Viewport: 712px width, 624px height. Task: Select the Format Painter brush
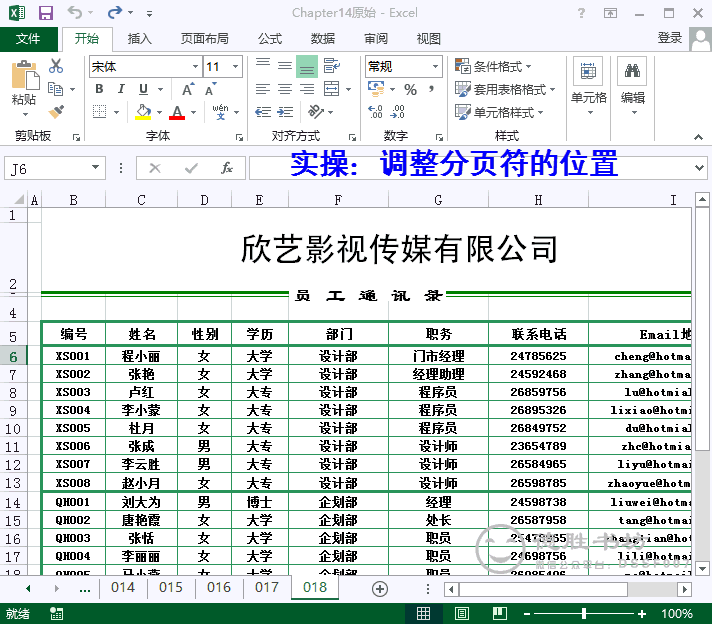tap(56, 111)
